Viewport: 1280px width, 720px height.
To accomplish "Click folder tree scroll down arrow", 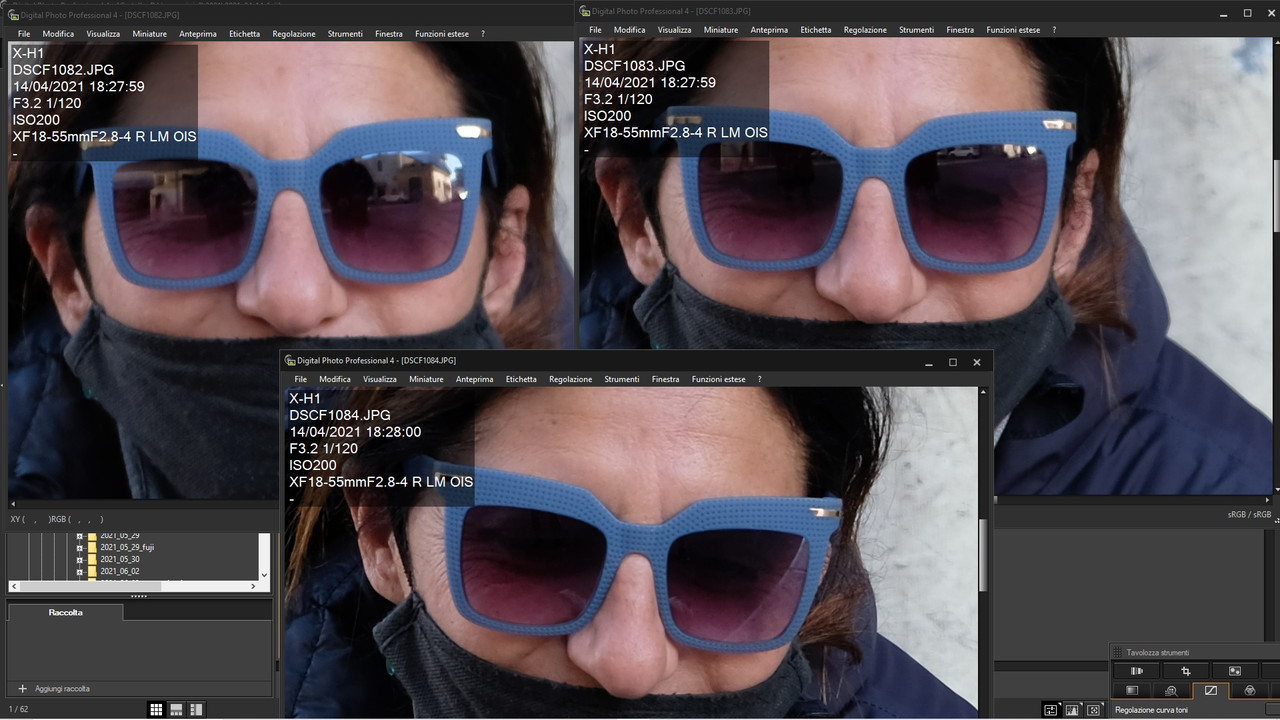I will tap(264, 575).
